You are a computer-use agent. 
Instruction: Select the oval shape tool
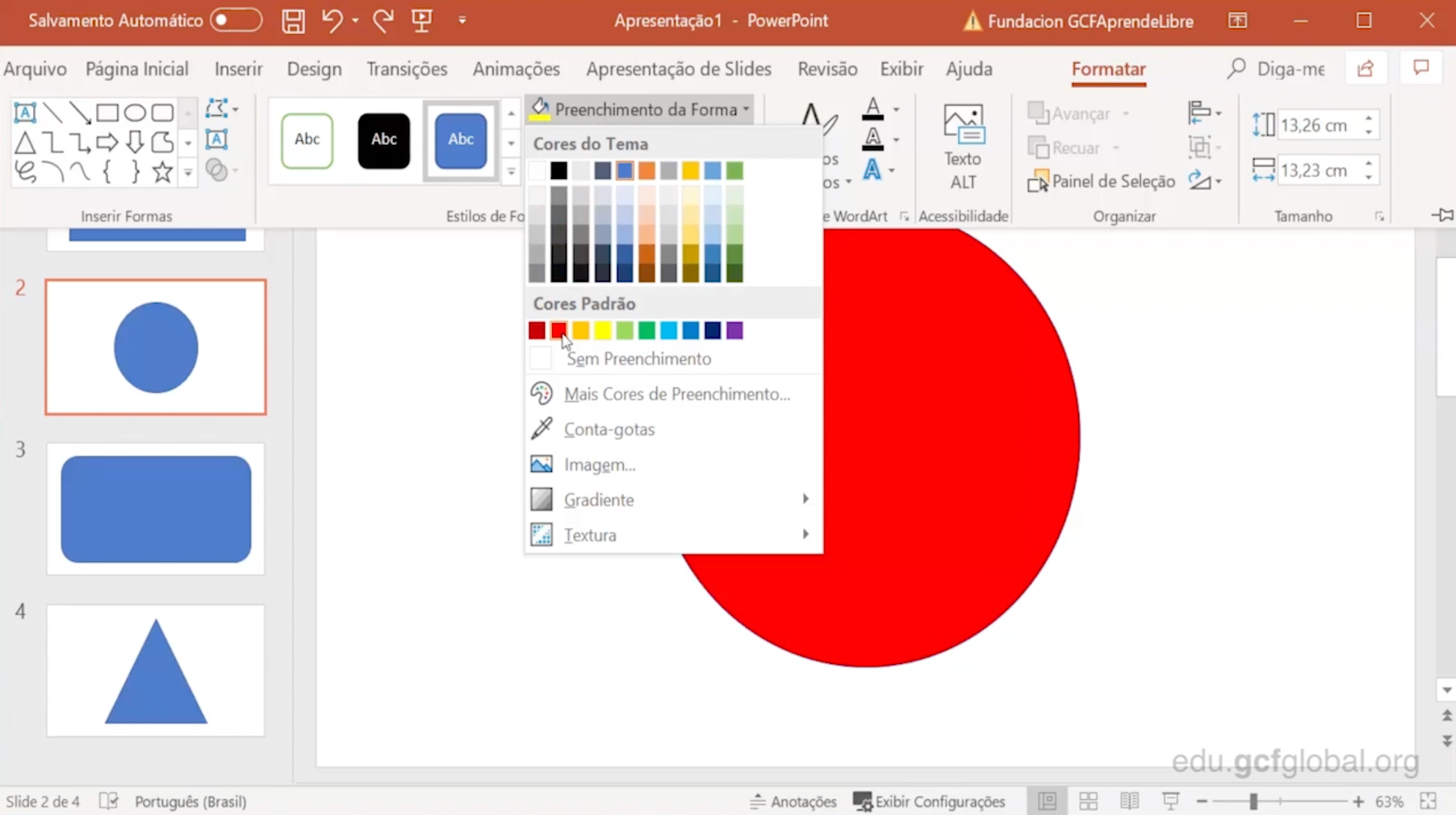click(x=135, y=112)
